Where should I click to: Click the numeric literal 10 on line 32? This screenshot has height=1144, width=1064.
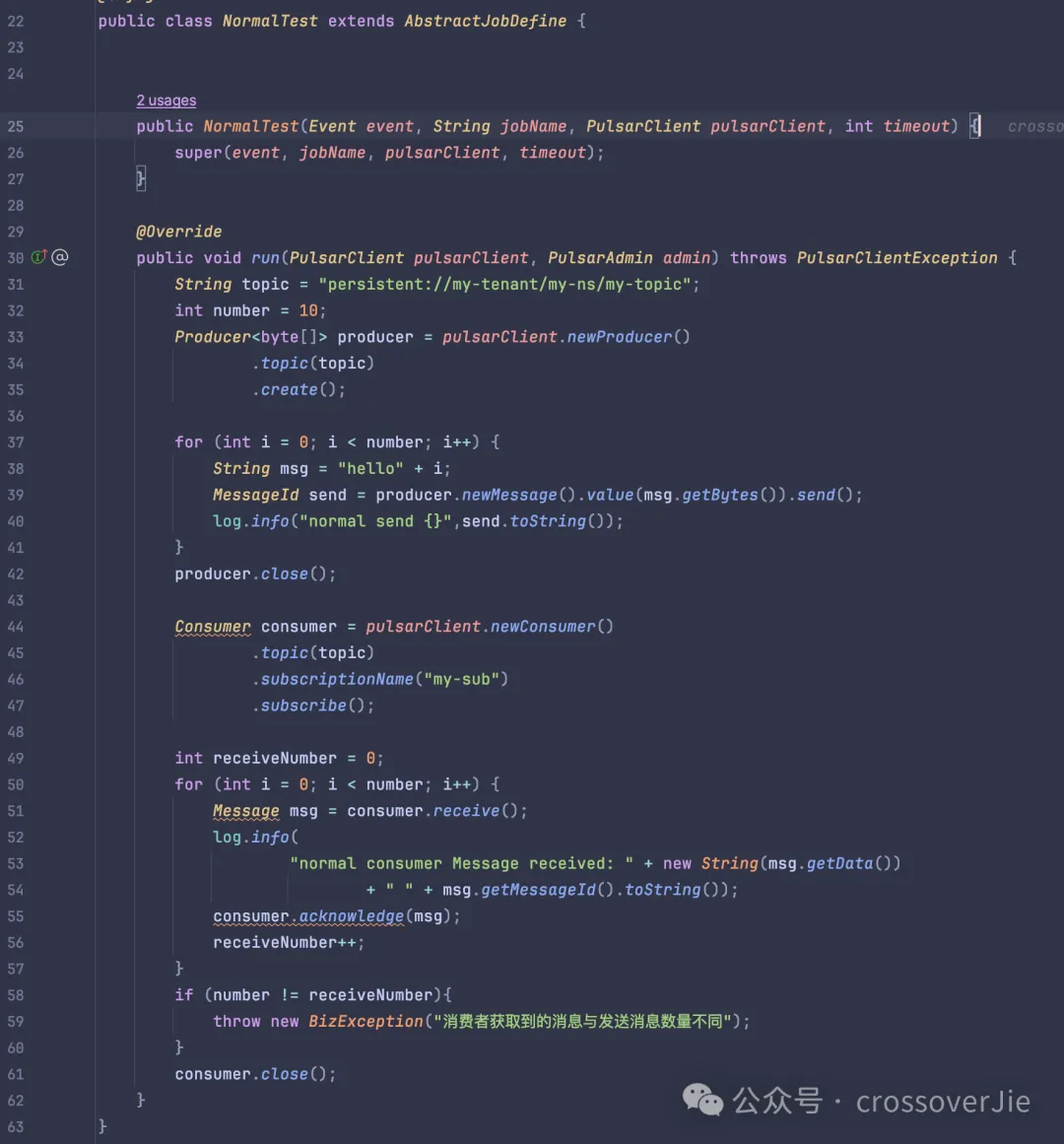(308, 310)
